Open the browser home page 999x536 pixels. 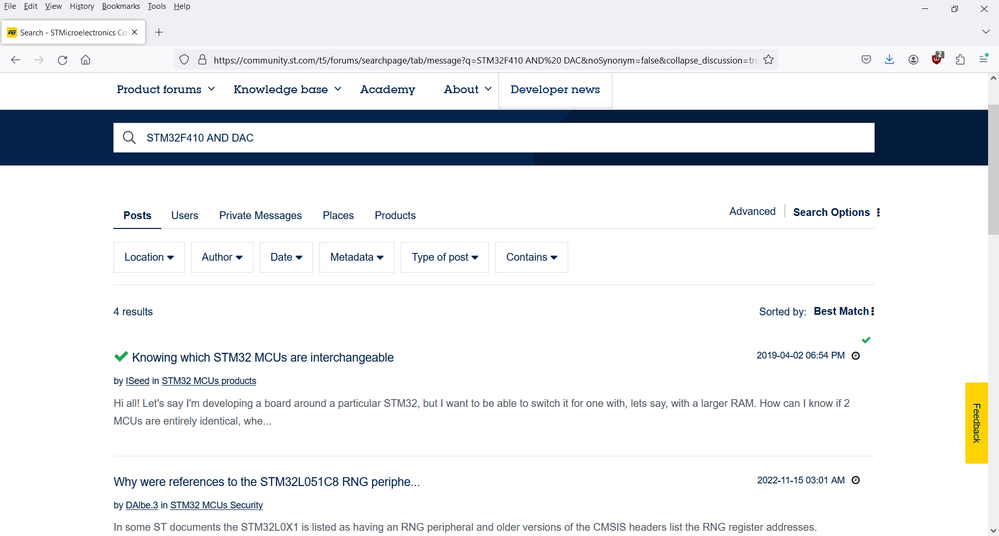click(x=85, y=60)
